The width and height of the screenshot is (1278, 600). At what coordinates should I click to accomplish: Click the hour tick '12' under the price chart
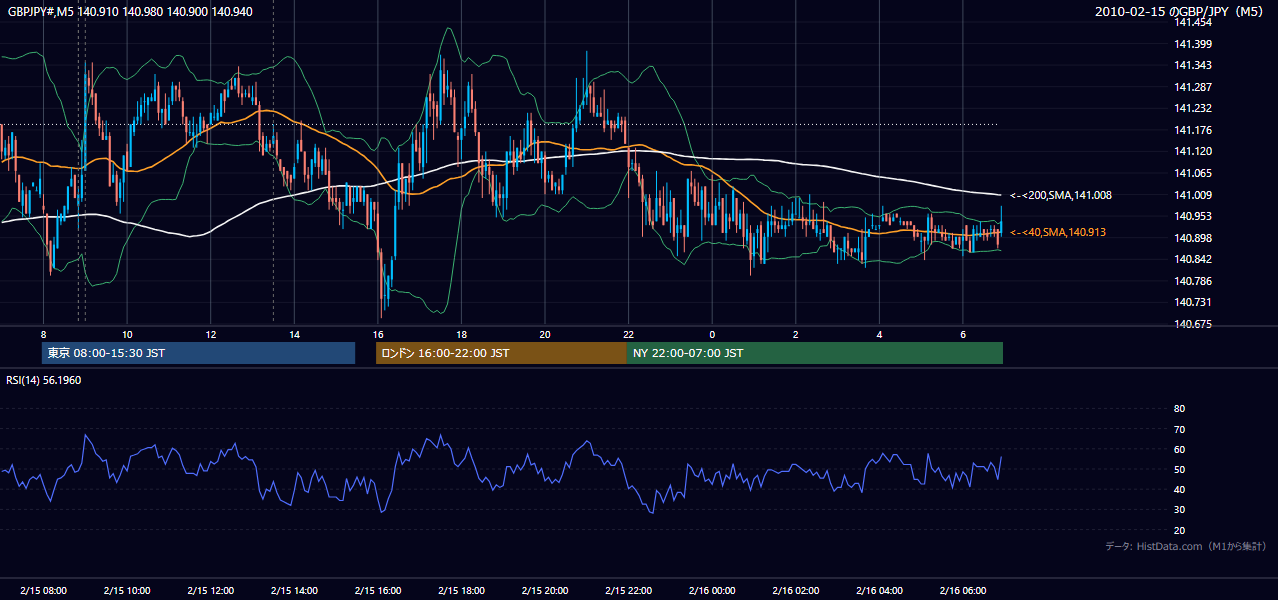(x=210, y=334)
